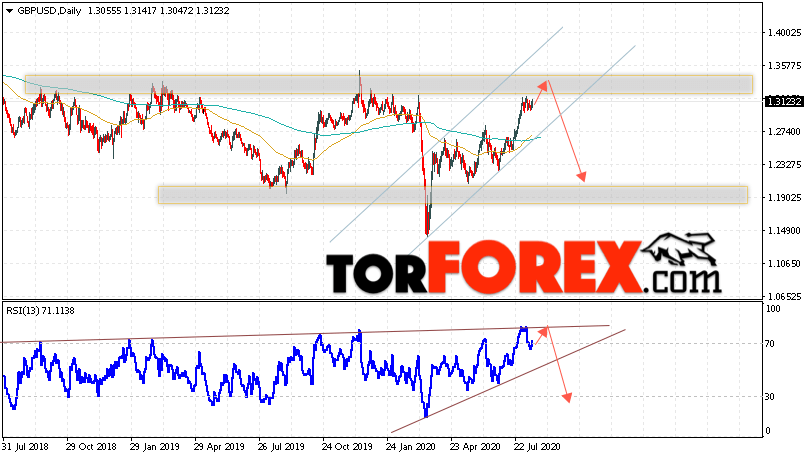Click the RSI 30 level label

[x=770, y=397]
